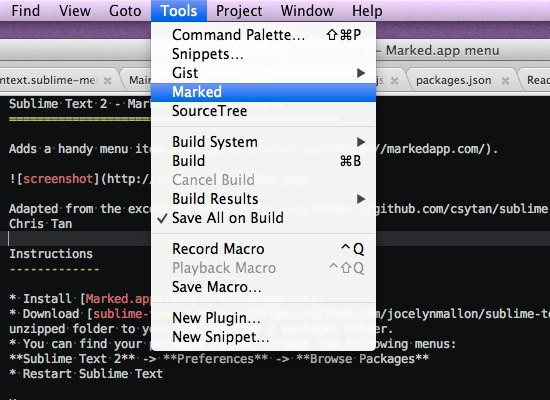Open the SourceTree menu item
This screenshot has width=550, height=400.
(x=263, y=111)
